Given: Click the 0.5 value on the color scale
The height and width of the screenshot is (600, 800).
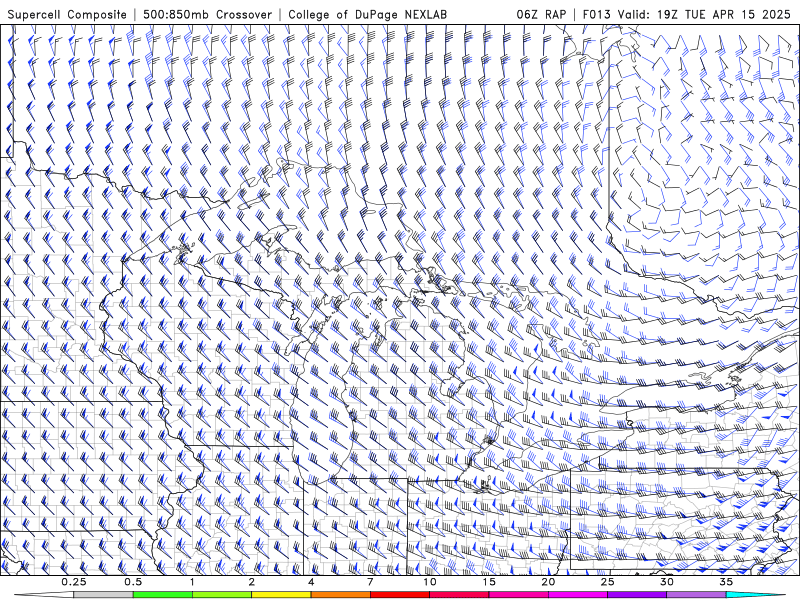Looking at the screenshot, I should pos(133,582).
